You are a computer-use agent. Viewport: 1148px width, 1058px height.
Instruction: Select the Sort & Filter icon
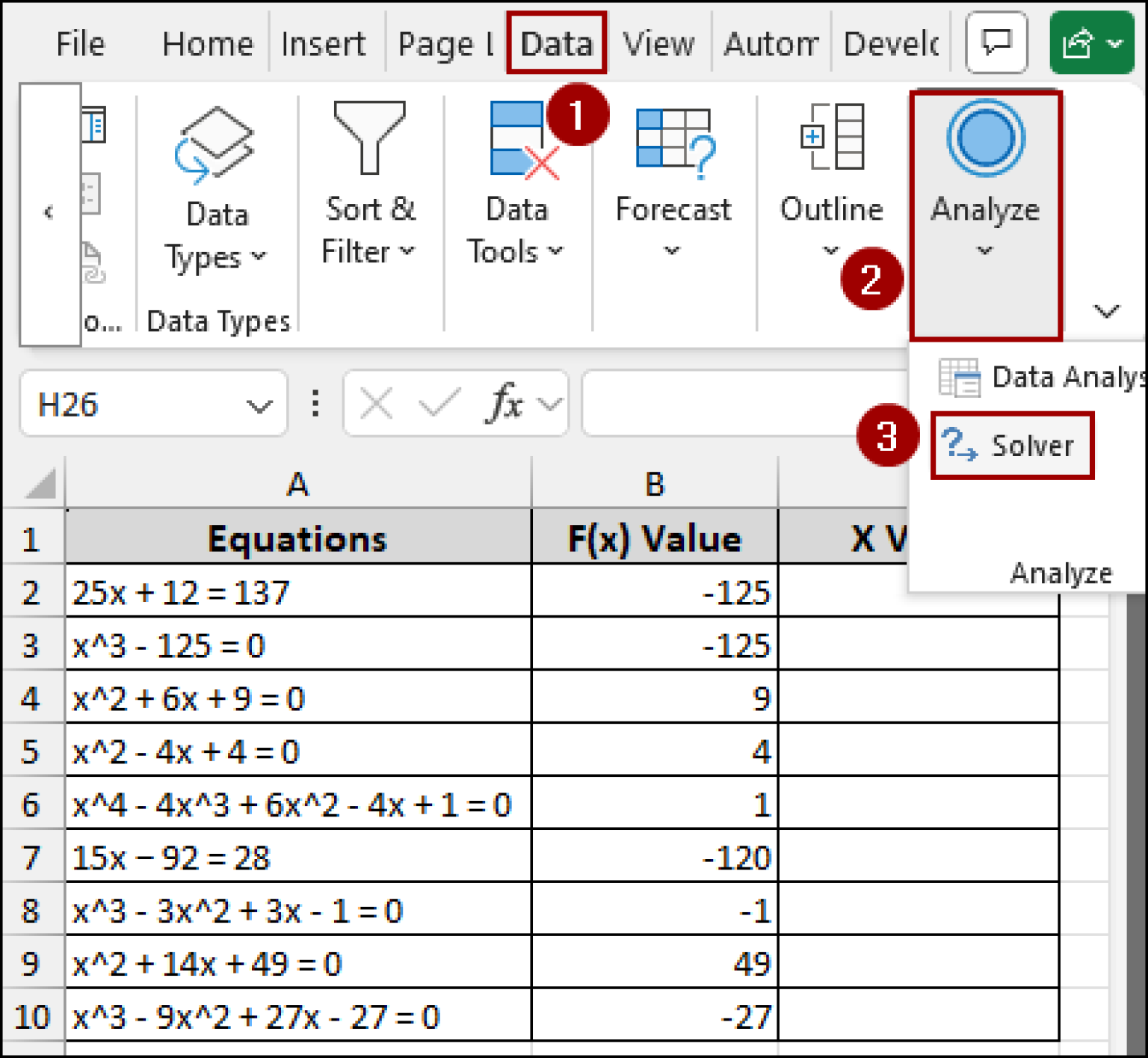coord(369,138)
